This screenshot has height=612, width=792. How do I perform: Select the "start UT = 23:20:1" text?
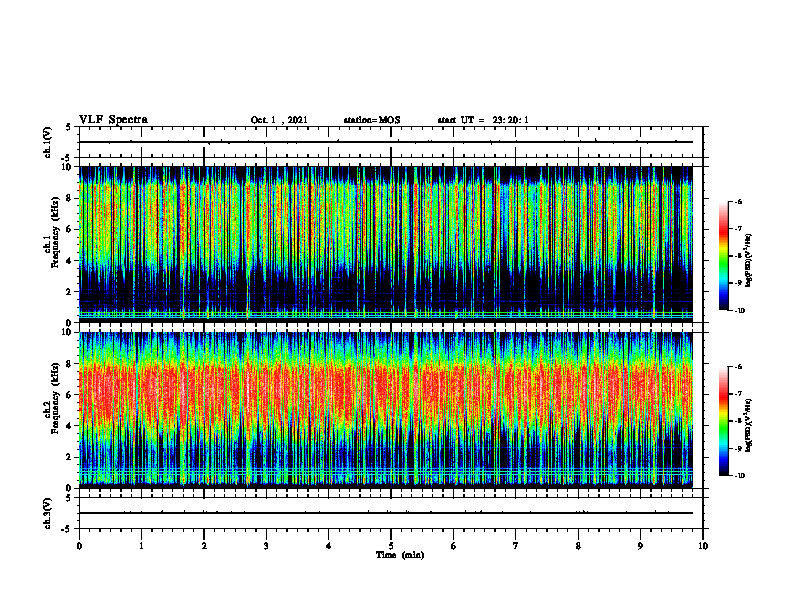[483, 120]
